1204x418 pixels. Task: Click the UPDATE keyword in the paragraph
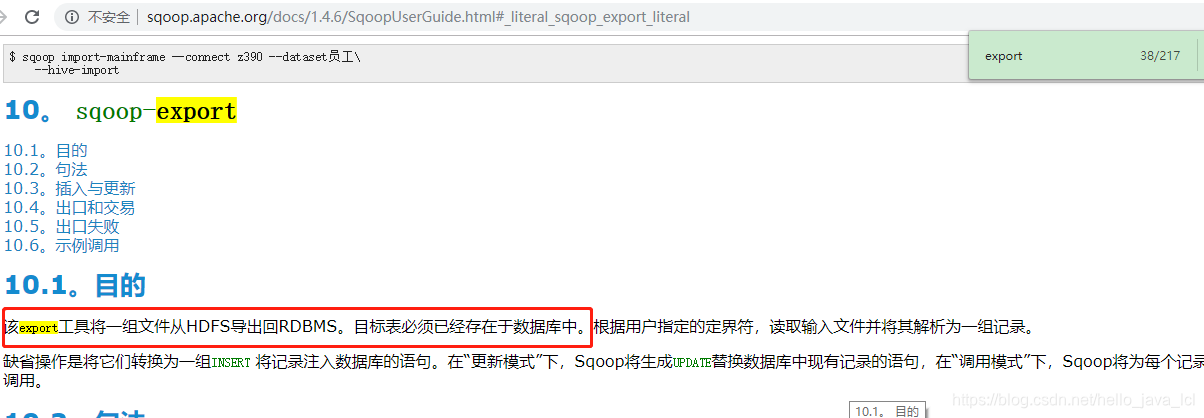pyautogui.click(x=691, y=361)
